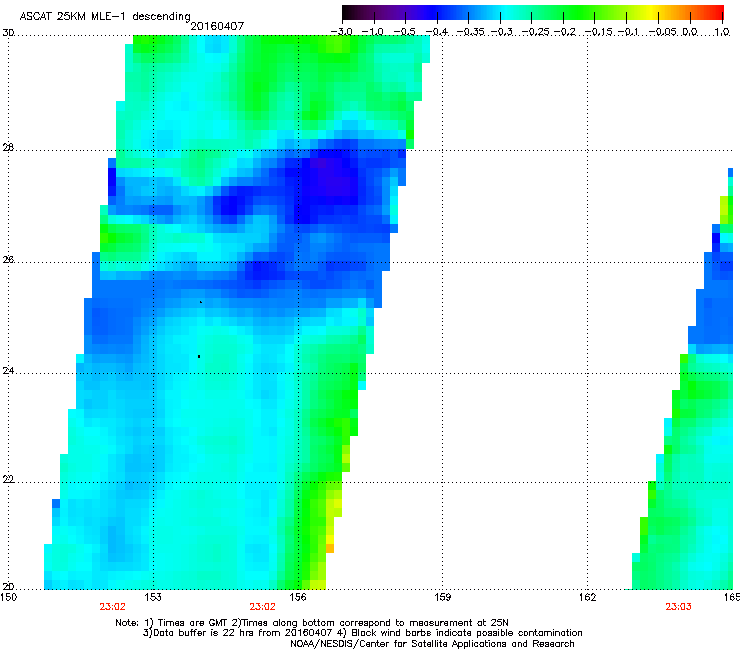The image size is (740, 650).
Task: Click the 1.0 color scale label
Action: point(722,32)
